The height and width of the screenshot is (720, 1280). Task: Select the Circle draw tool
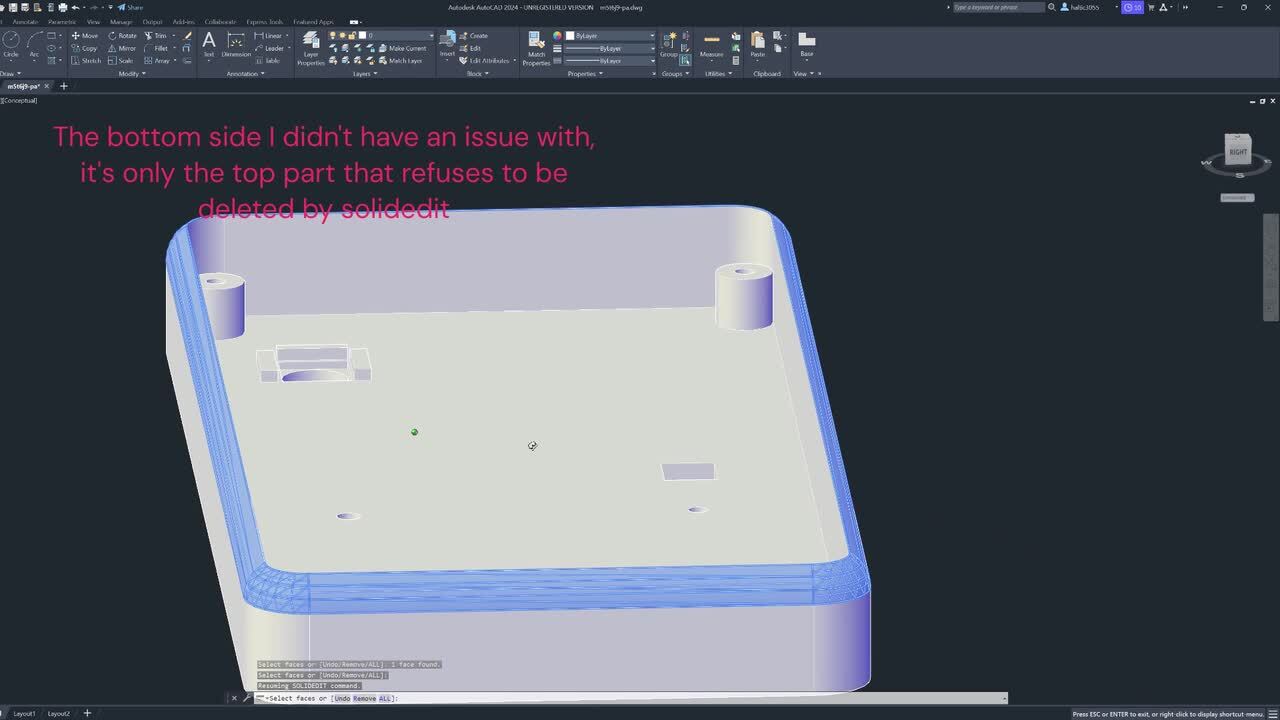[11, 44]
